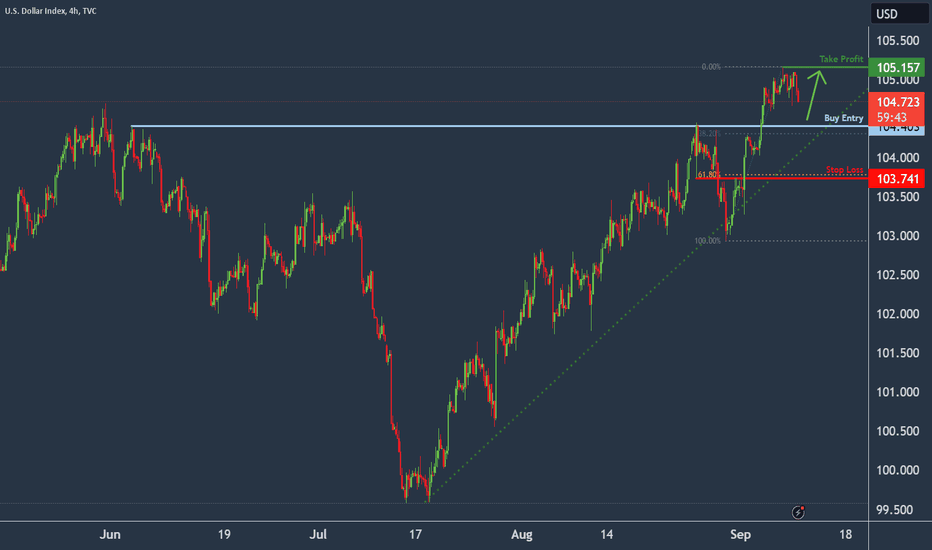The image size is (932, 550).
Task: Click the 61.80% Fibonacci level label
Action: tap(709, 174)
